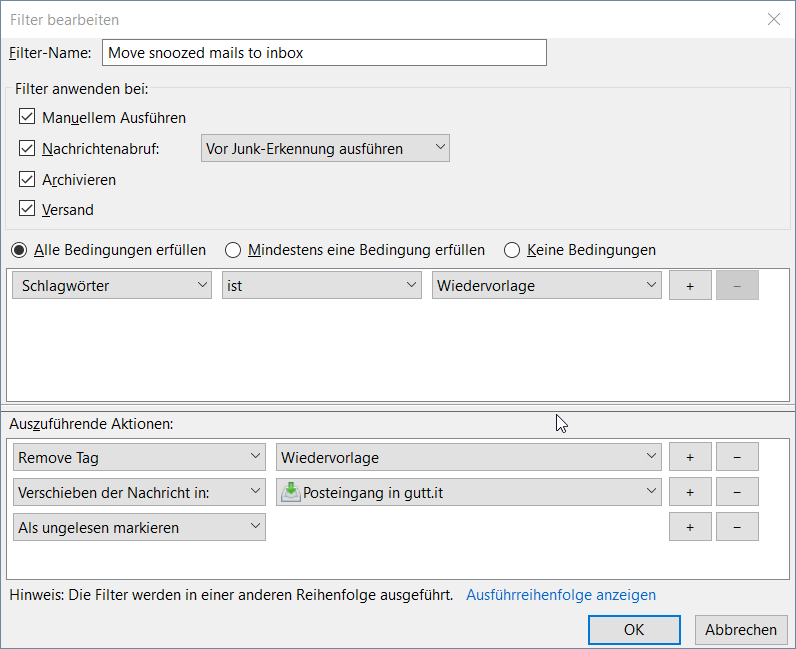Delete the Verschieben der Nachricht action

point(737,492)
